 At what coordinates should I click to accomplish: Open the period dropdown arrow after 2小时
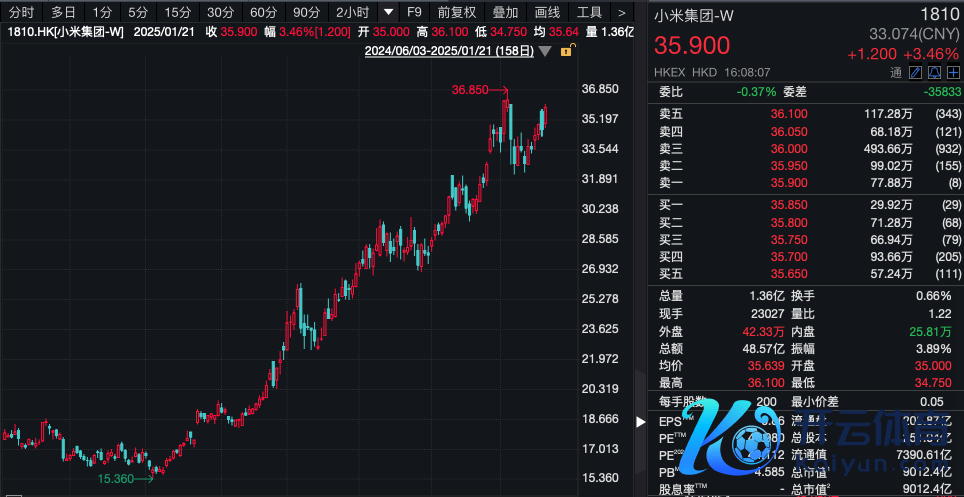[388, 13]
